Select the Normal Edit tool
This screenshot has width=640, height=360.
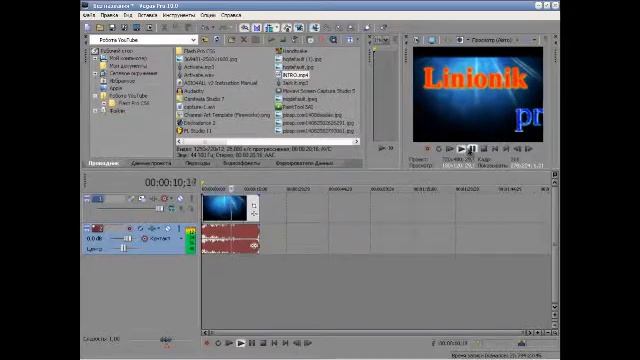pyautogui.click(x=314, y=28)
